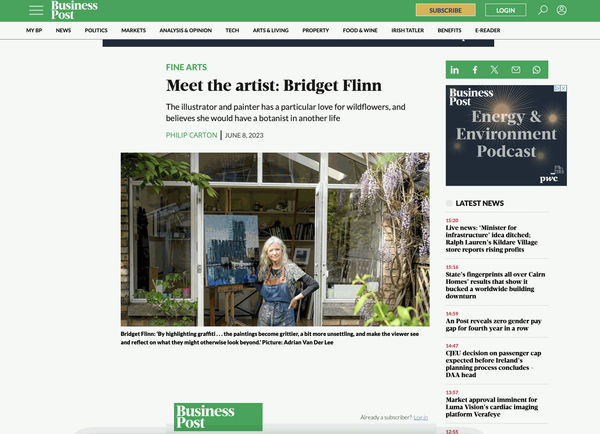Open CJEU passenger cap decision story
The image size is (600, 434).
coord(493,364)
